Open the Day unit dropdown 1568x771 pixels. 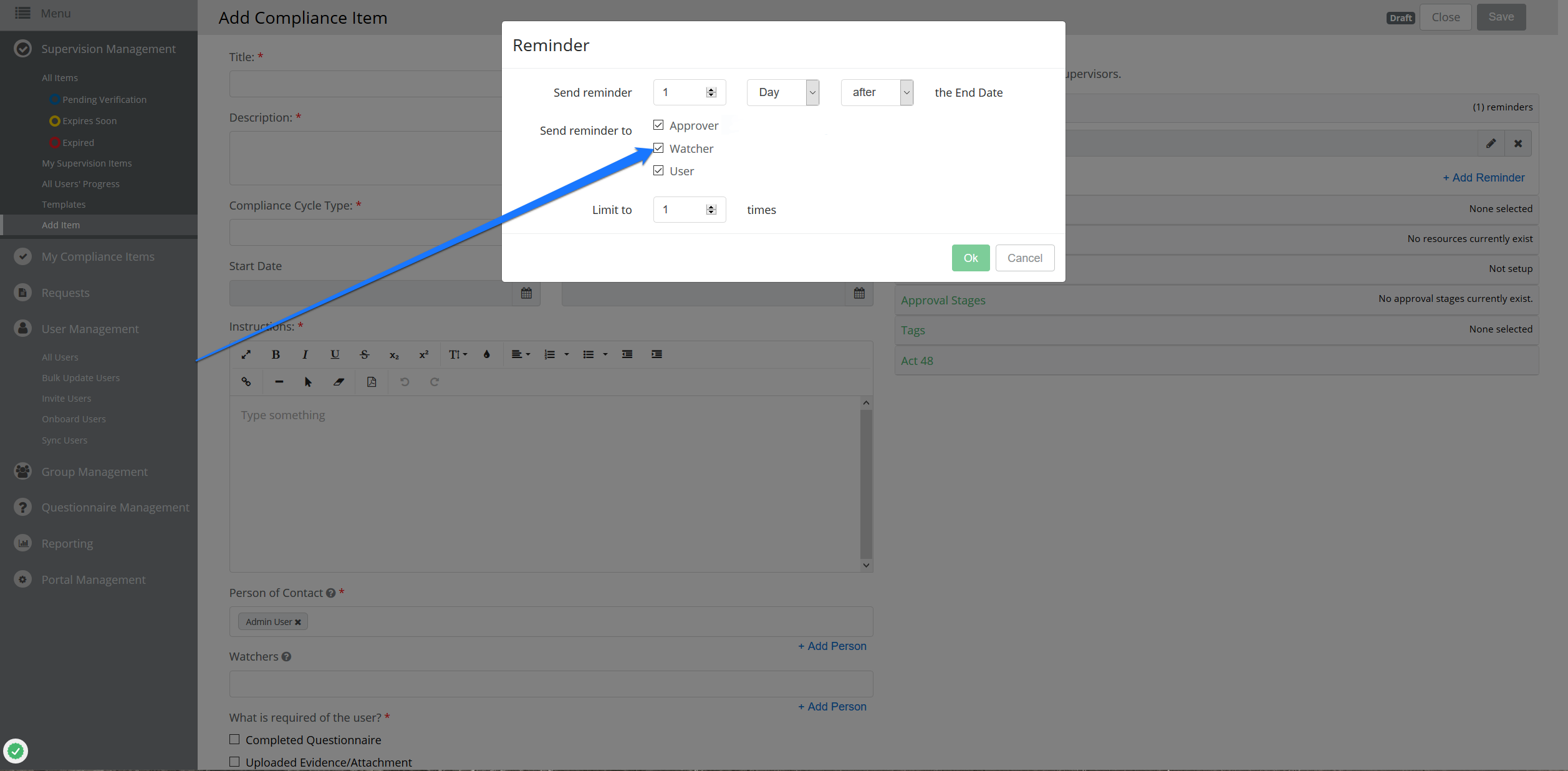coord(782,92)
